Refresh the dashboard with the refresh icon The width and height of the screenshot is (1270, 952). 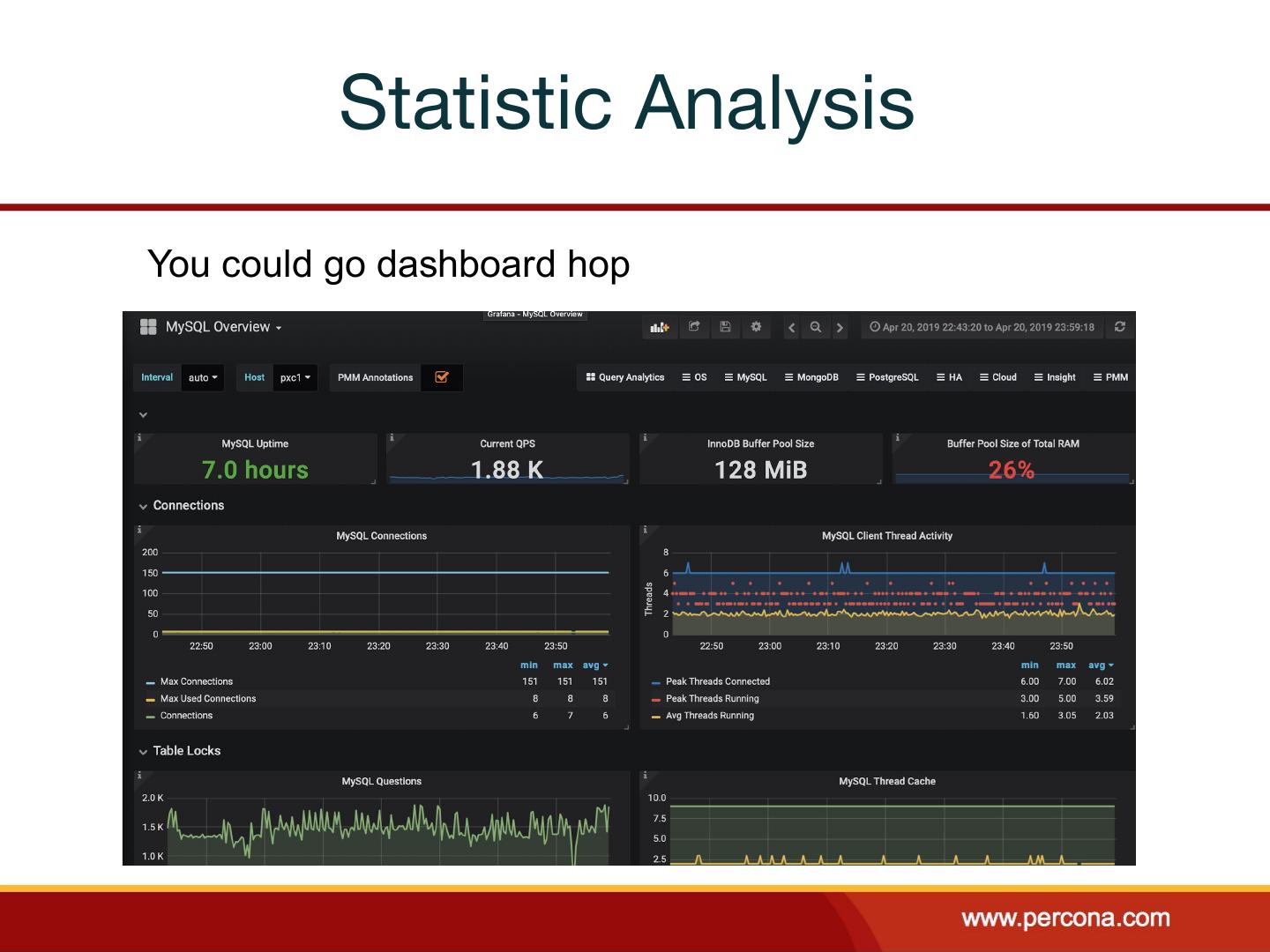[1120, 327]
